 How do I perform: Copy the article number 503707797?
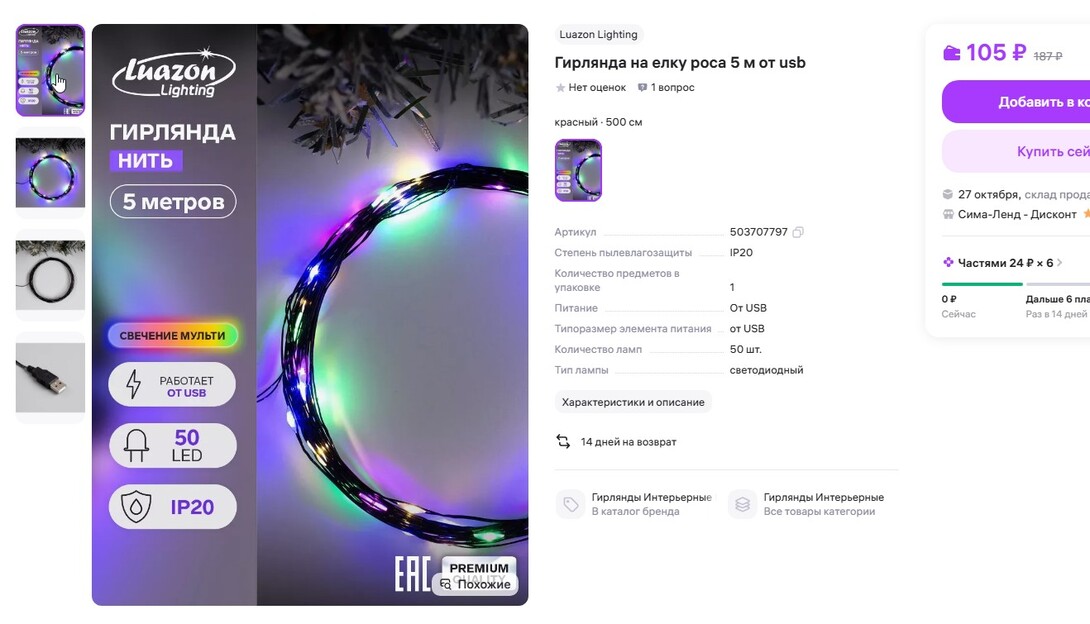pos(798,232)
